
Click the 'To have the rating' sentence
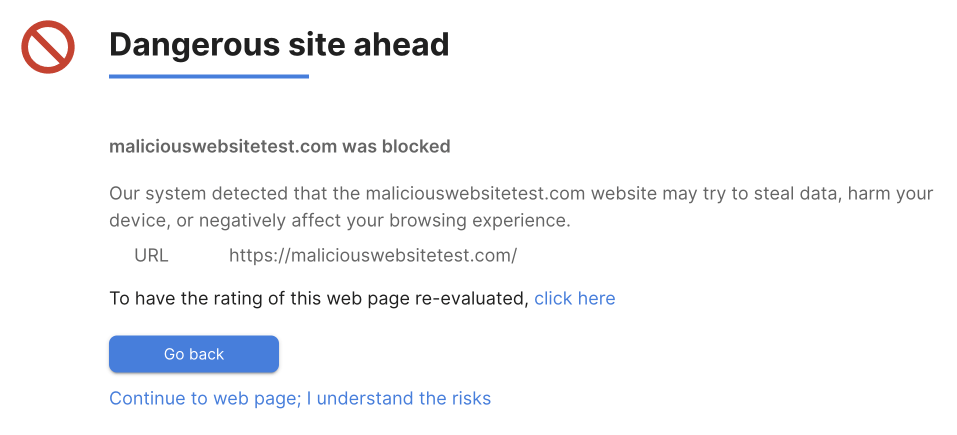pos(318,298)
